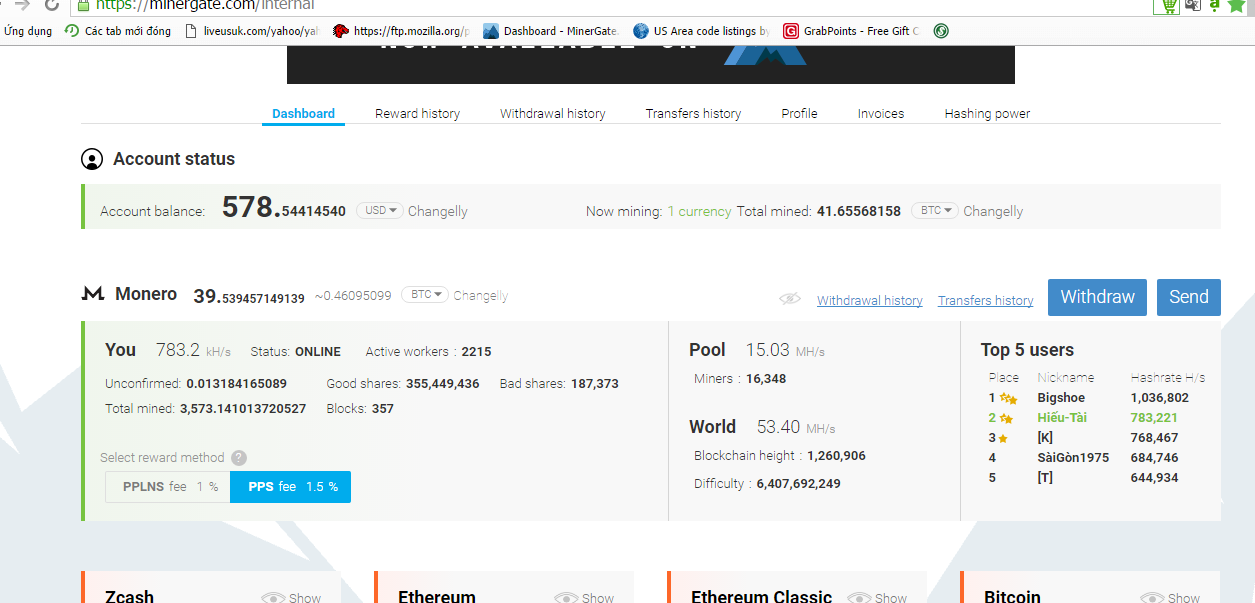Open the Invoices tab
This screenshot has width=1255, height=603.
coord(880,113)
